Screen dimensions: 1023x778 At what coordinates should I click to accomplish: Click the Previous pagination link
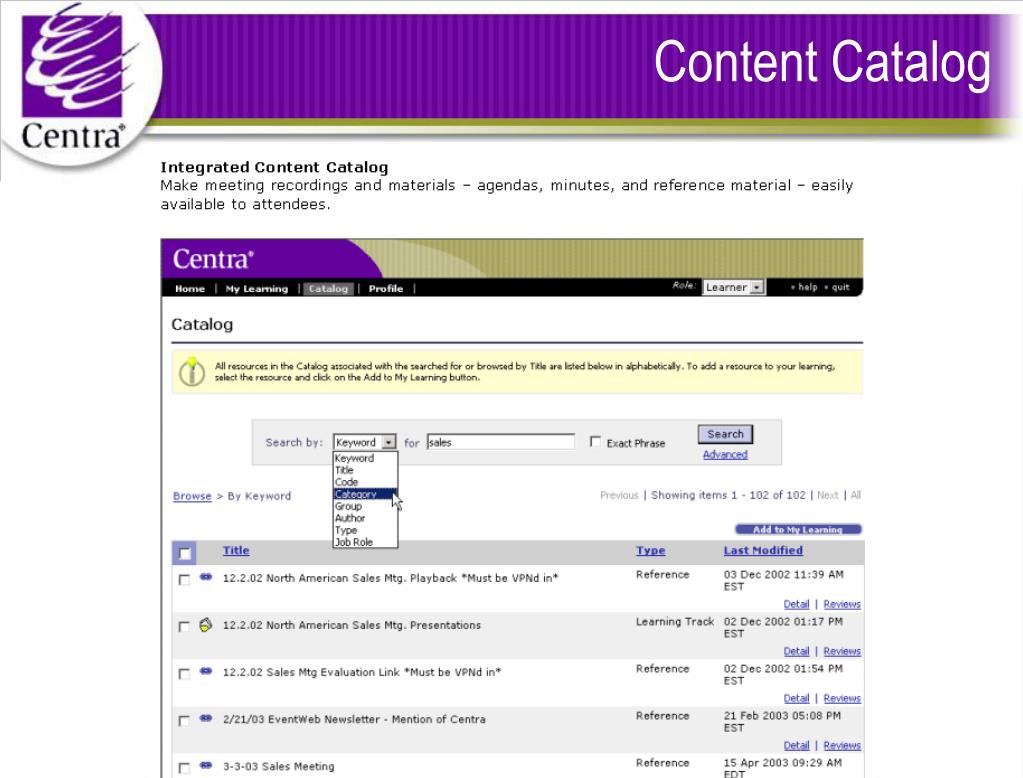click(619, 495)
